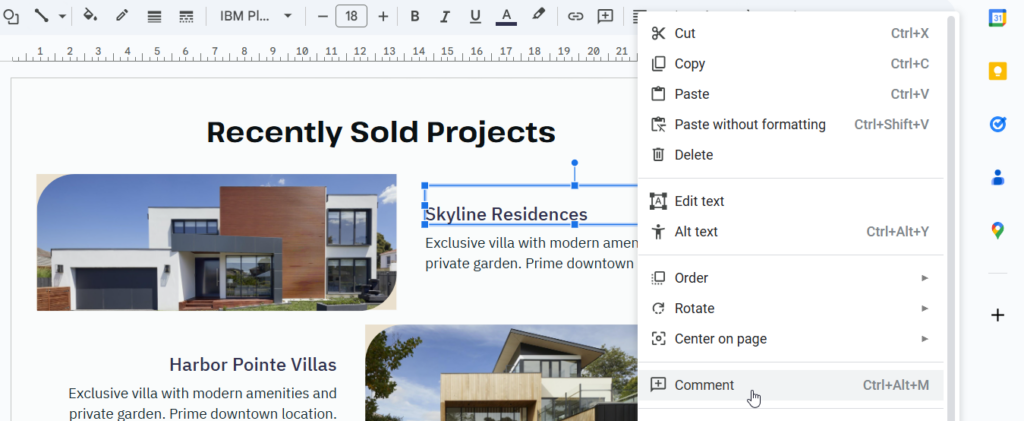Open the border dash style tool
Screen dimensions: 1024x421
pos(185,16)
